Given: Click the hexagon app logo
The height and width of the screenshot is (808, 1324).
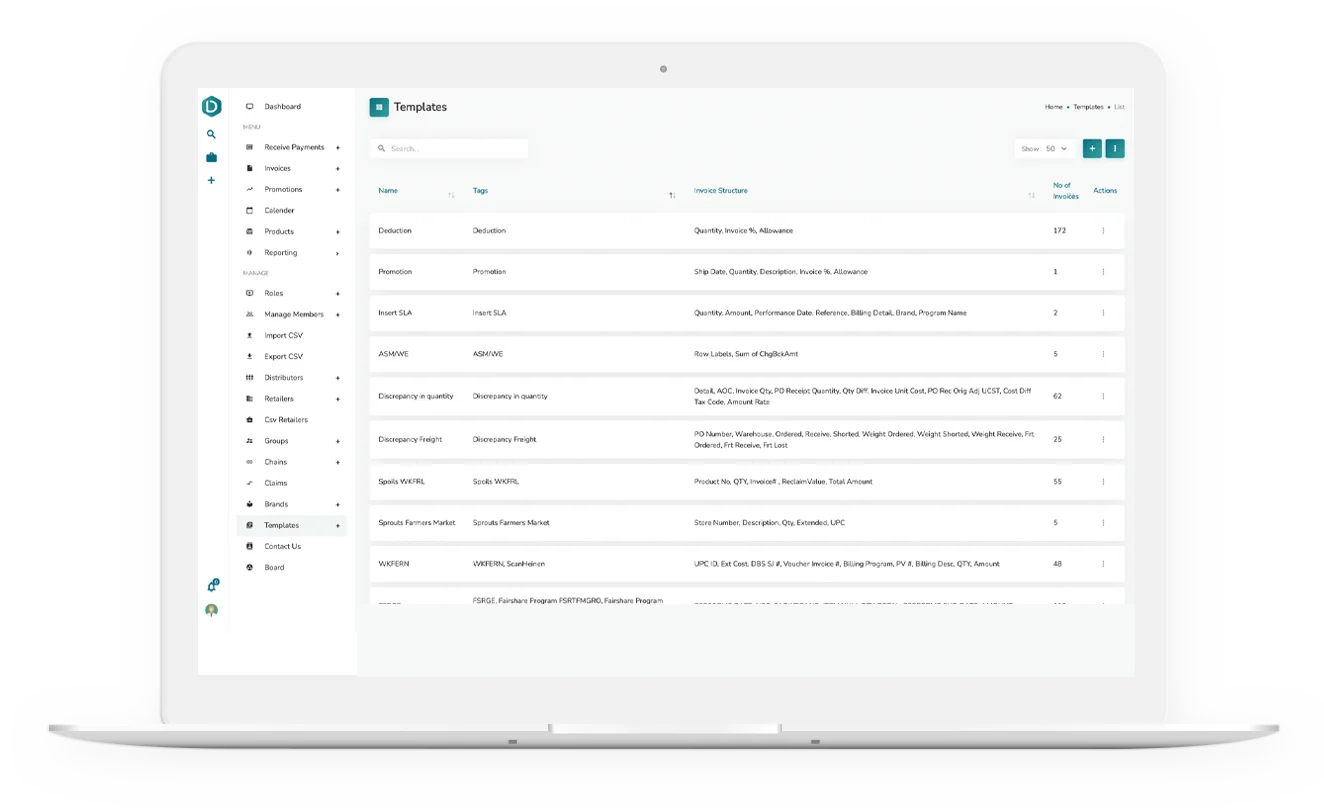Looking at the screenshot, I should point(211,106).
